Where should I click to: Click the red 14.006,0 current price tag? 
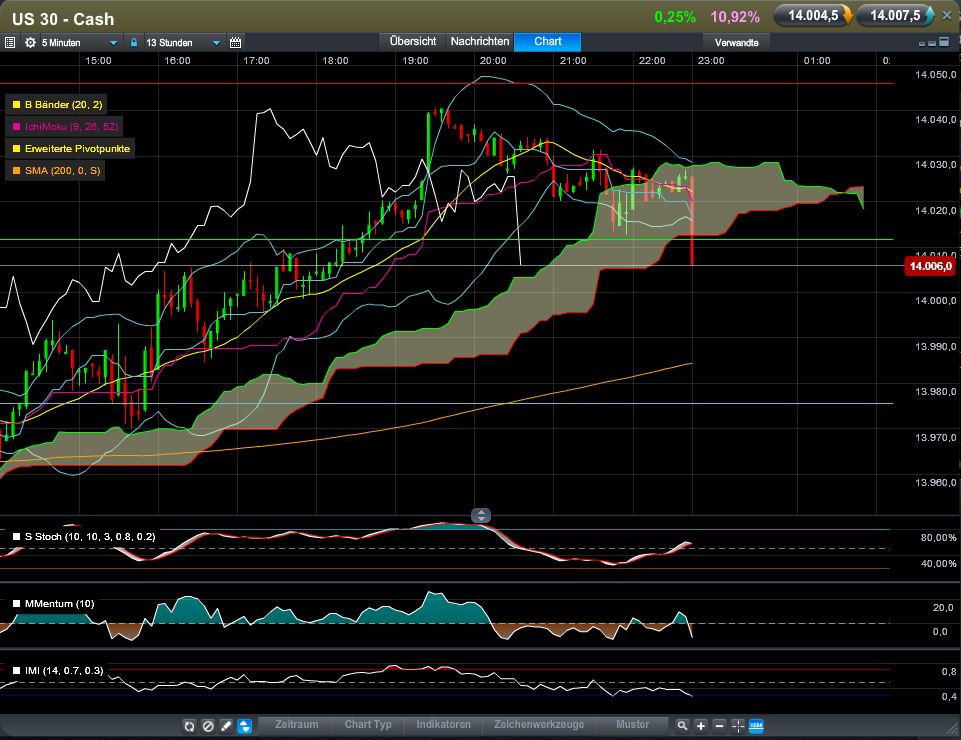coord(930,266)
